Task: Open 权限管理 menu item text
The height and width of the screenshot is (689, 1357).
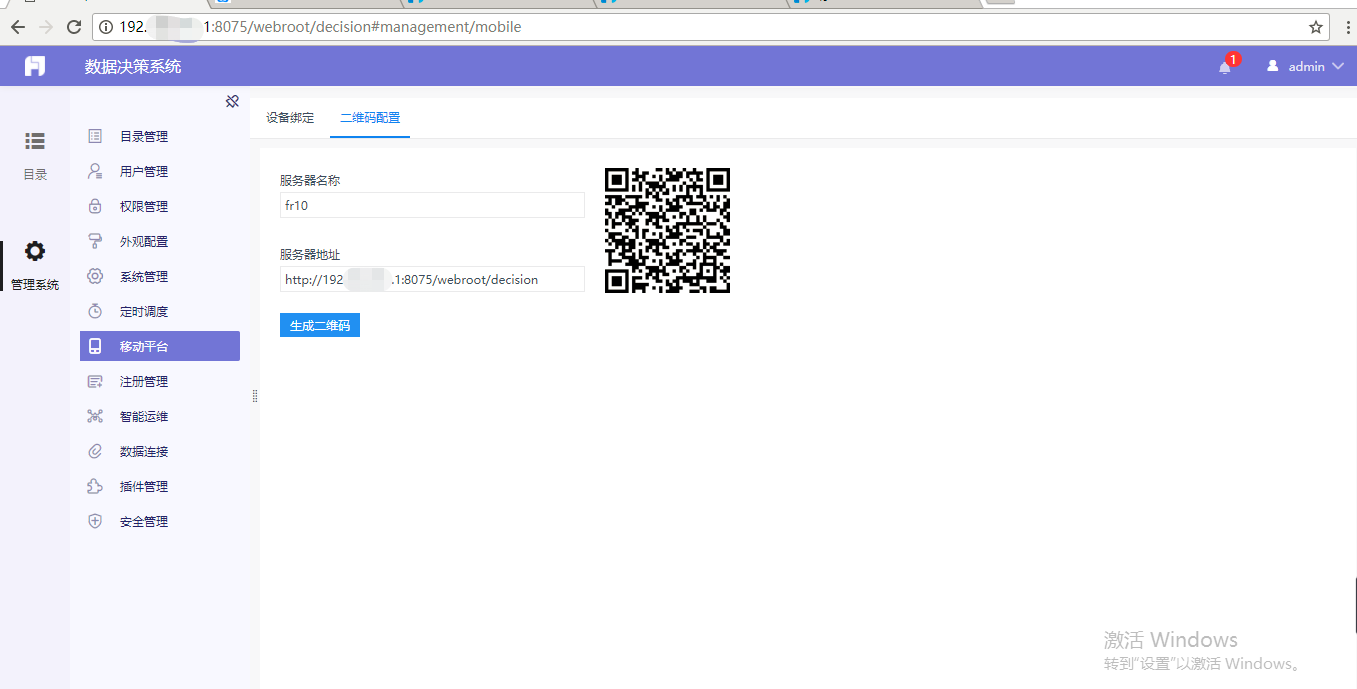Action: pyautogui.click(x=144, y=207)
